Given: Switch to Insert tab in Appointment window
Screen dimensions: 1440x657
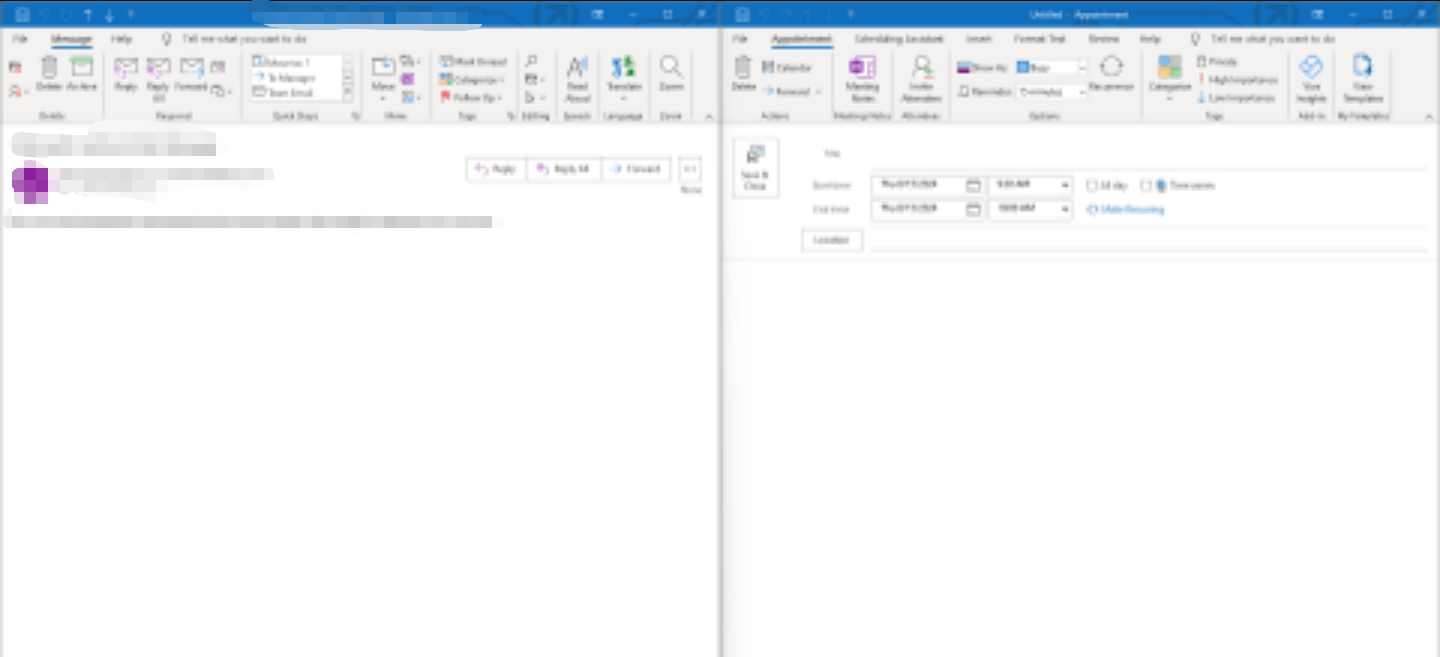Looking at the screenshot, I should point(979,39).
